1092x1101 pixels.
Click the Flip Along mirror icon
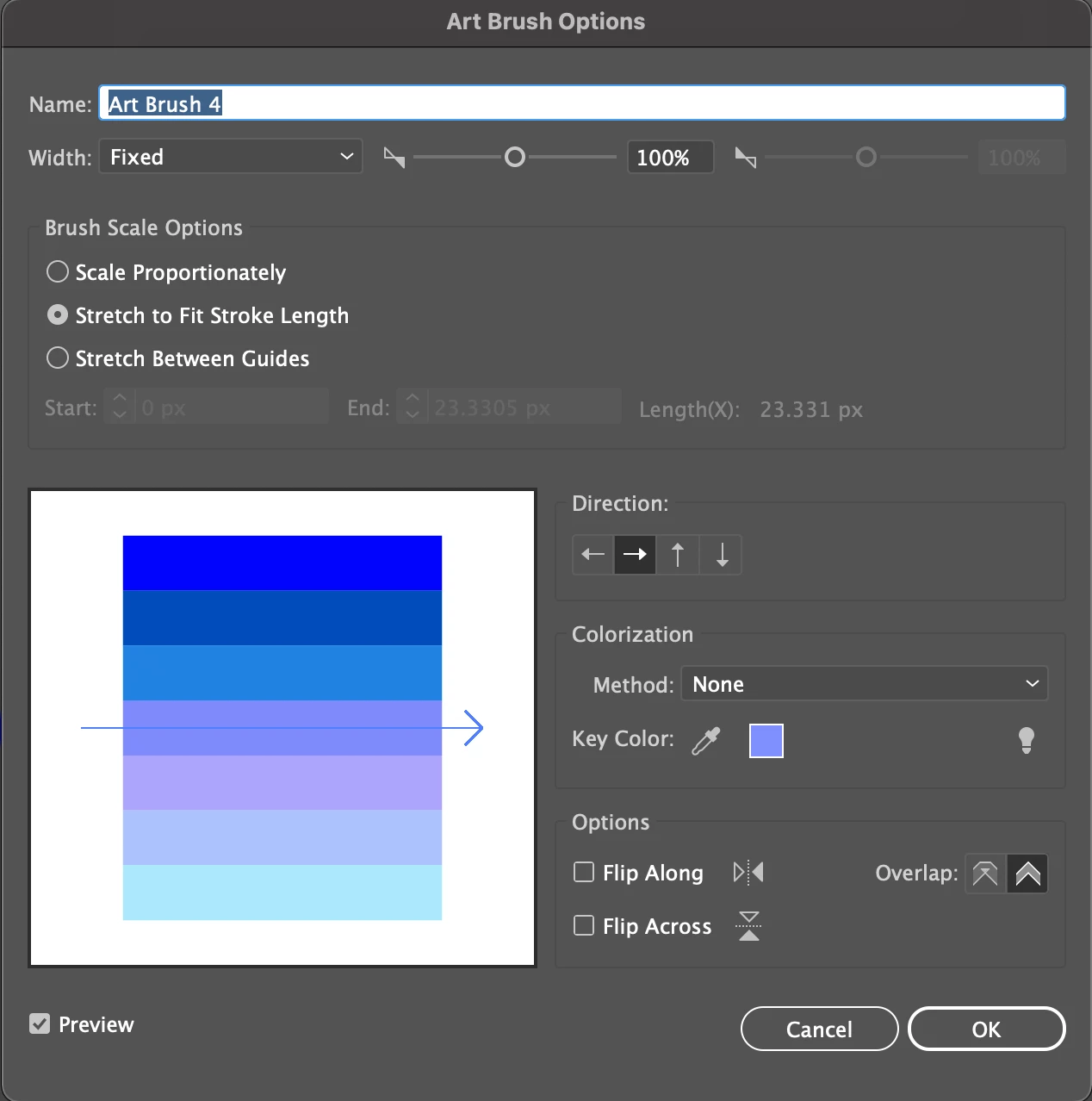(x=748, y=873)
